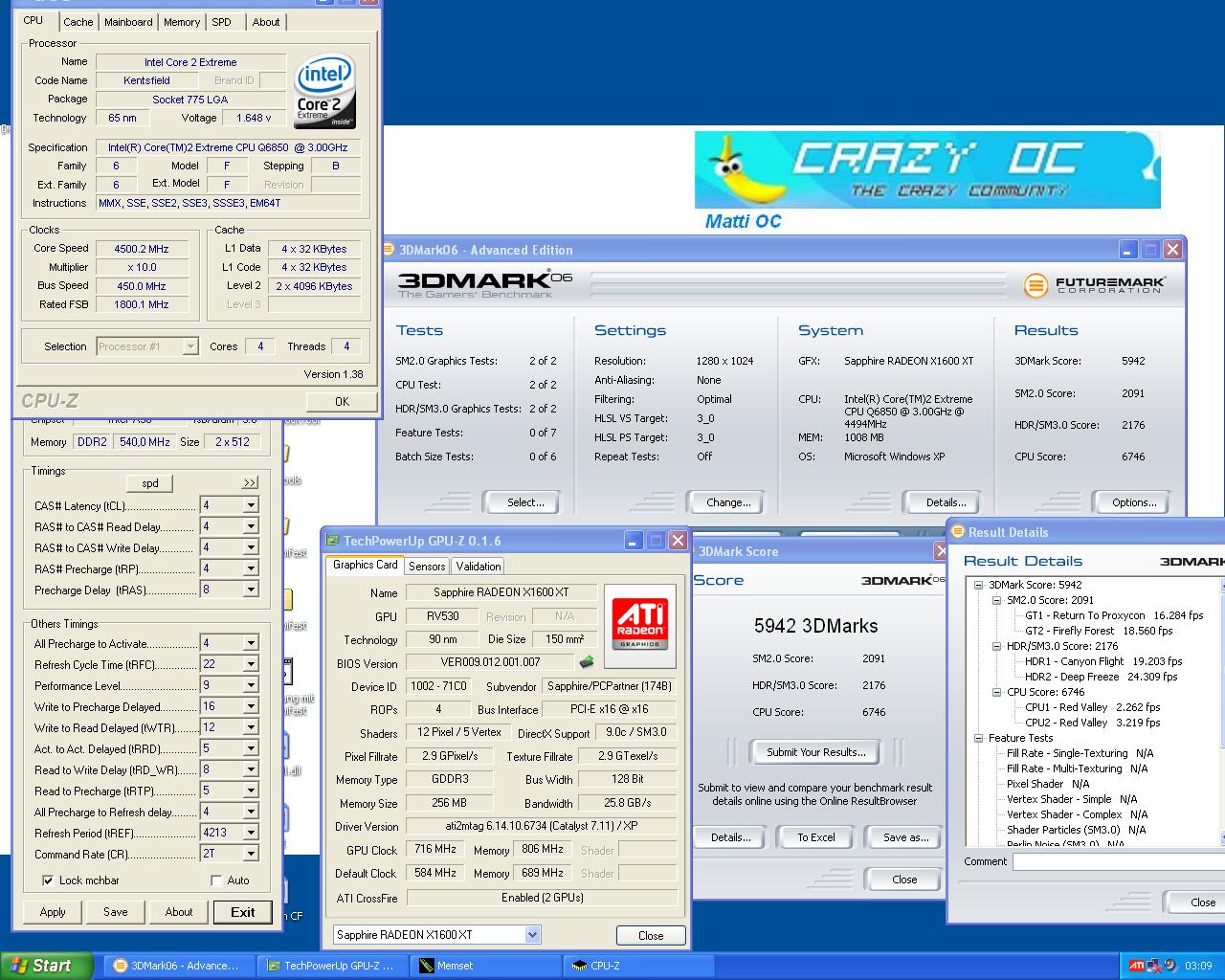Select GT1 - Return To Proxycon result row
The height and width of the screenshot is (980, 1225).
click(1114, 615)
